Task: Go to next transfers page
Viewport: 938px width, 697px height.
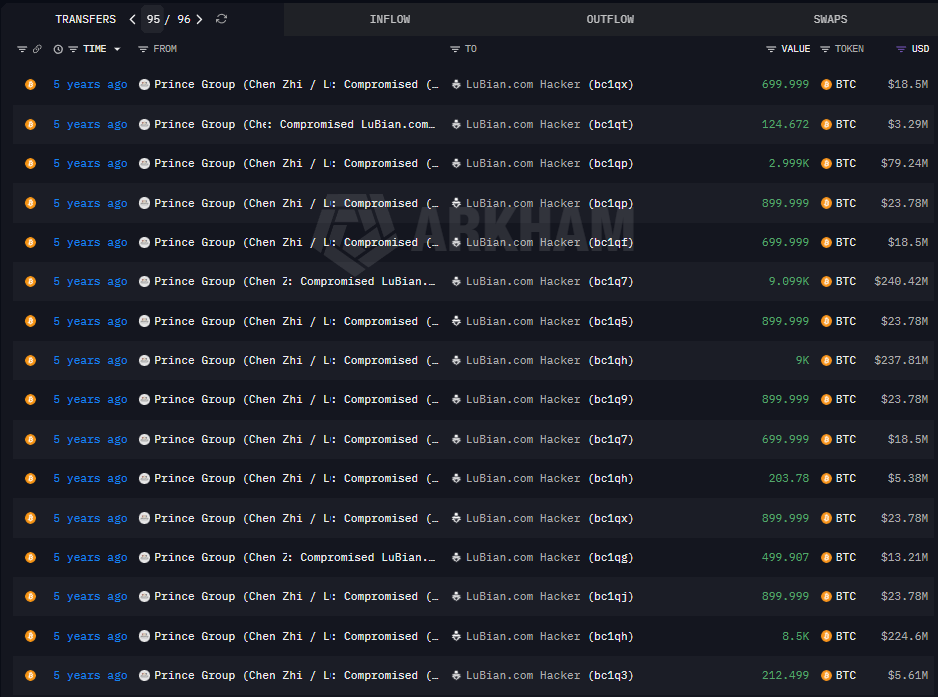Action: tap(199, 19)
